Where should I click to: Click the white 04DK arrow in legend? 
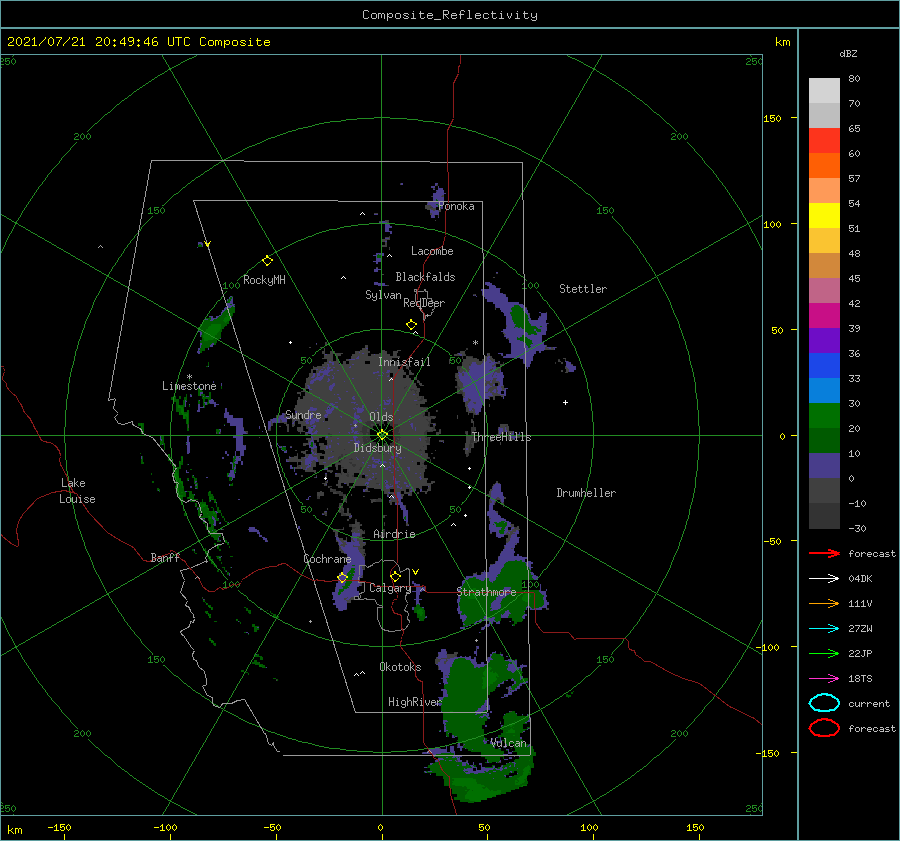click(x=824, y=578)
